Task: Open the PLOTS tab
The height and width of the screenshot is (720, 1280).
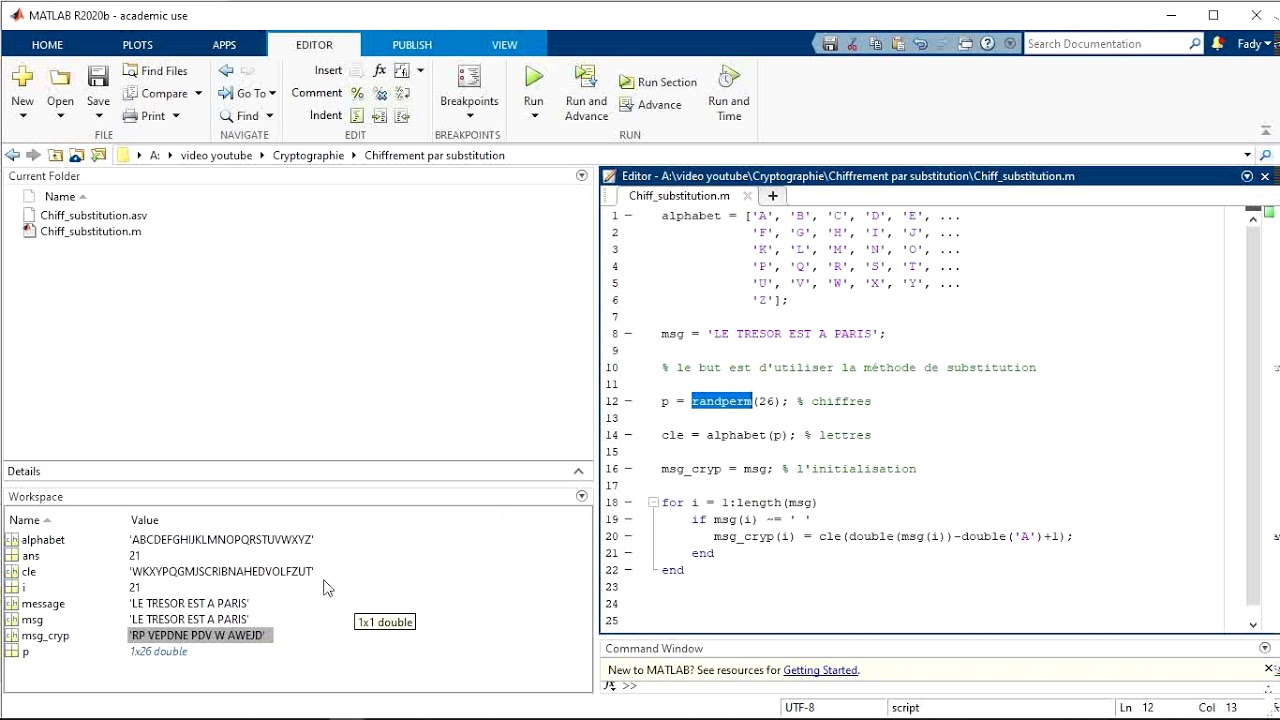Action: click(138, 45)
